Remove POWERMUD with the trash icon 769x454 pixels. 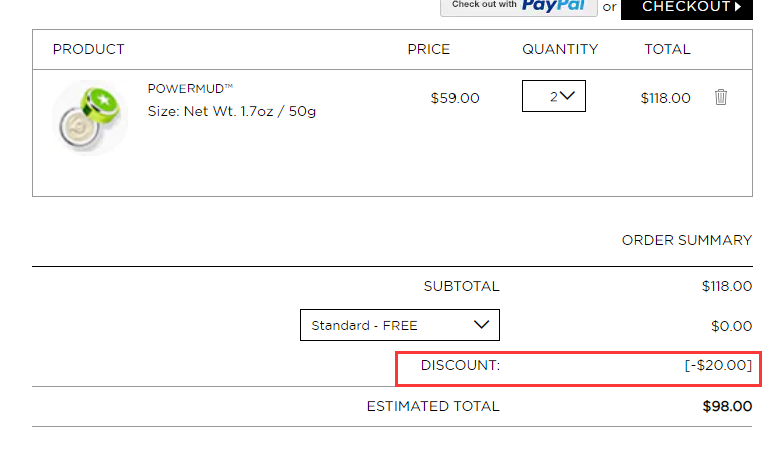pos(720,97)
